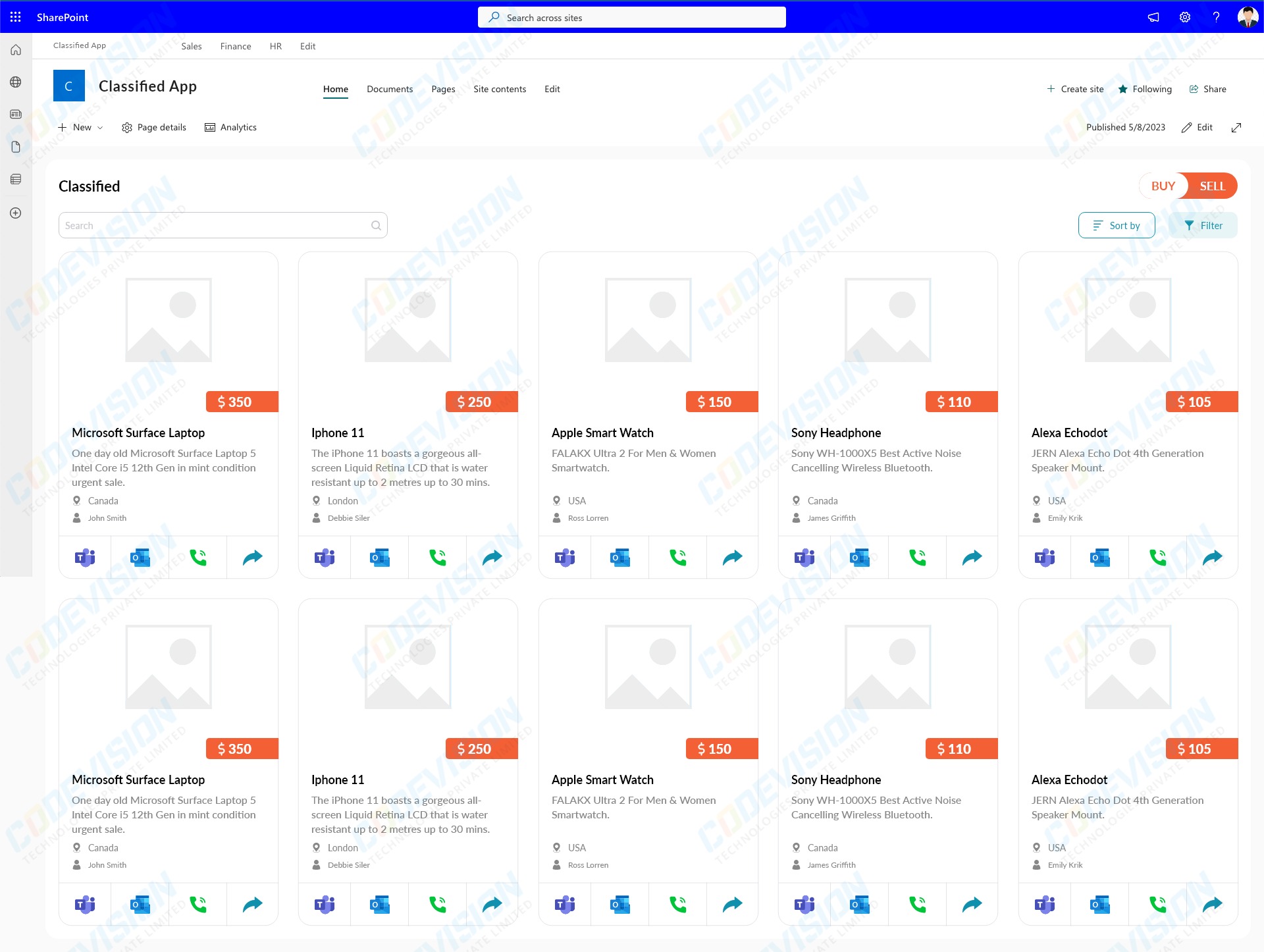Click the expand to full screen arrow icon
This screenshot has width=1264, height=952.
pos(1236,128)
